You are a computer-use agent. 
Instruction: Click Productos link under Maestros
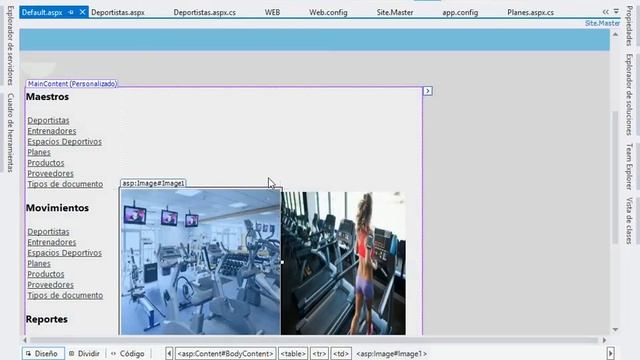46,163
